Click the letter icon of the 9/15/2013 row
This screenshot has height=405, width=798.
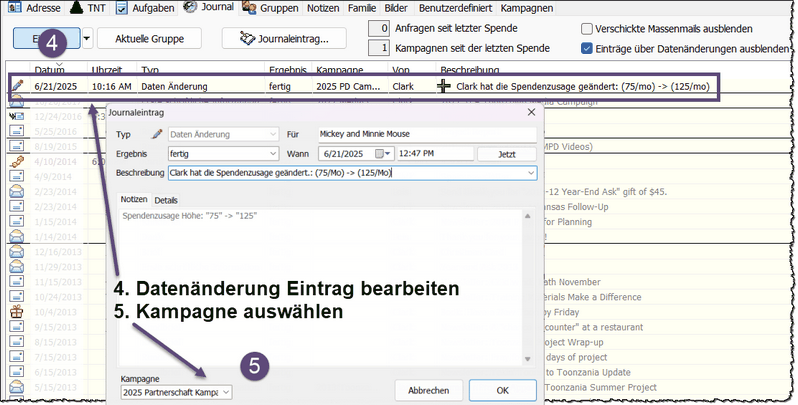tap(17, 327)
